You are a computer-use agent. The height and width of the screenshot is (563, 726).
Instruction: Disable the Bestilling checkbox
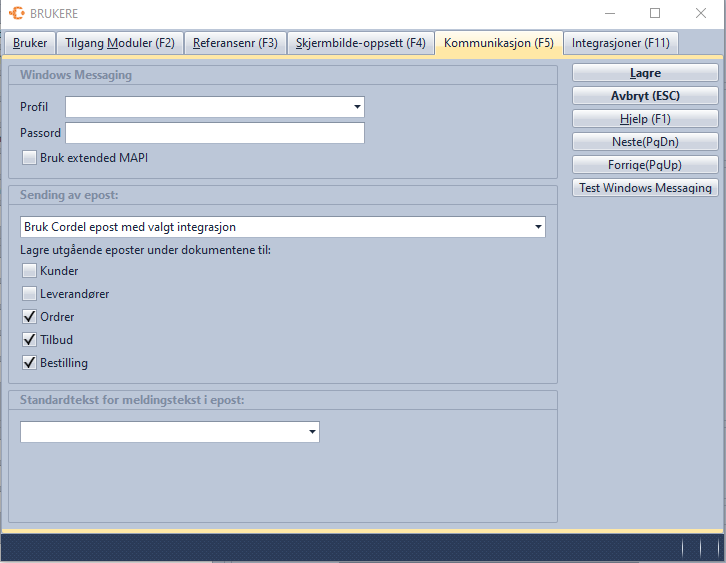[30, 363]
